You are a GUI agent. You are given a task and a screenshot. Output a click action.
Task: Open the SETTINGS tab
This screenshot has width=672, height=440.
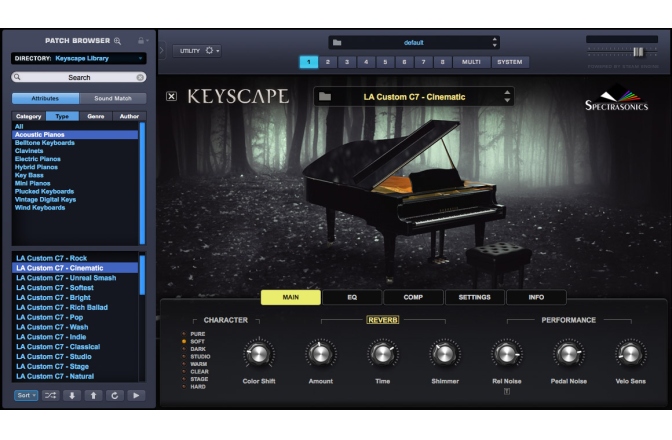[x=474, y=297]
